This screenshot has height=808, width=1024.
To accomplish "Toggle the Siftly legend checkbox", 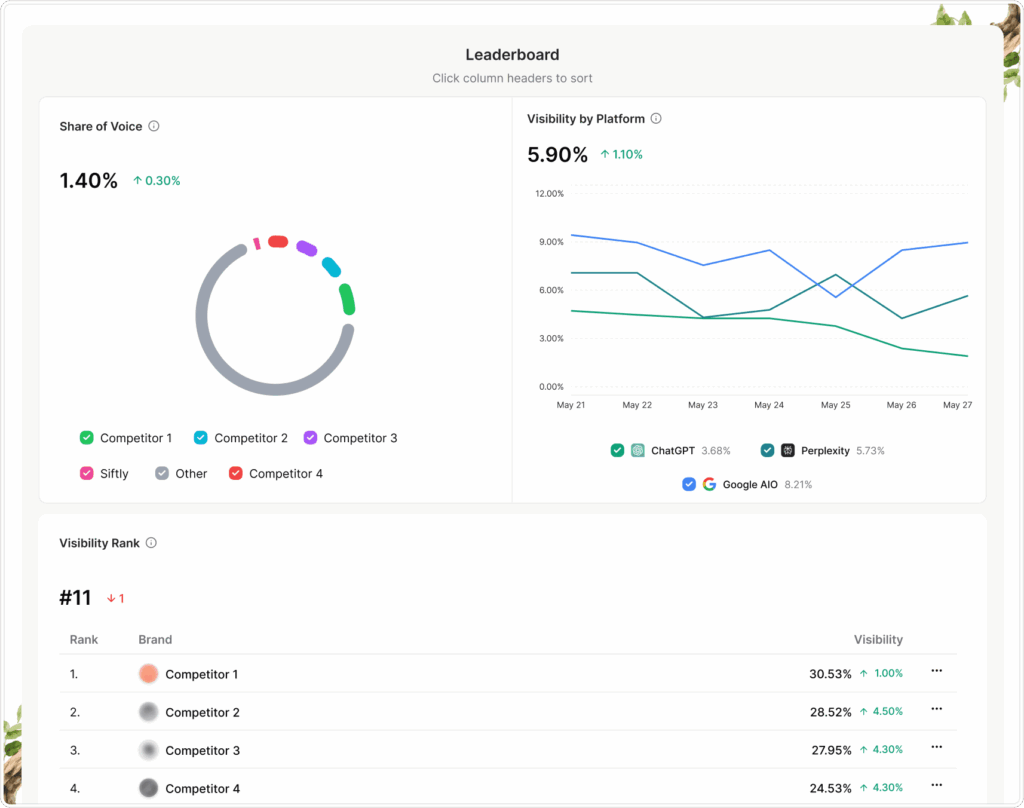I will [86, 474].
